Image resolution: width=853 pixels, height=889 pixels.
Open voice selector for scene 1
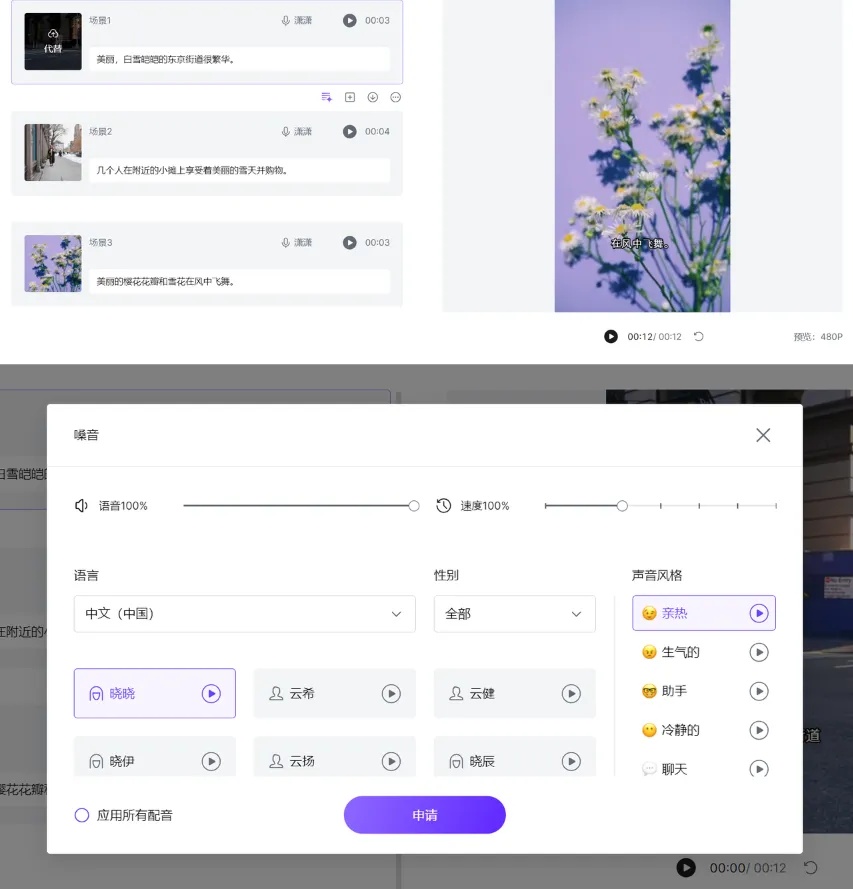point(297,20)
